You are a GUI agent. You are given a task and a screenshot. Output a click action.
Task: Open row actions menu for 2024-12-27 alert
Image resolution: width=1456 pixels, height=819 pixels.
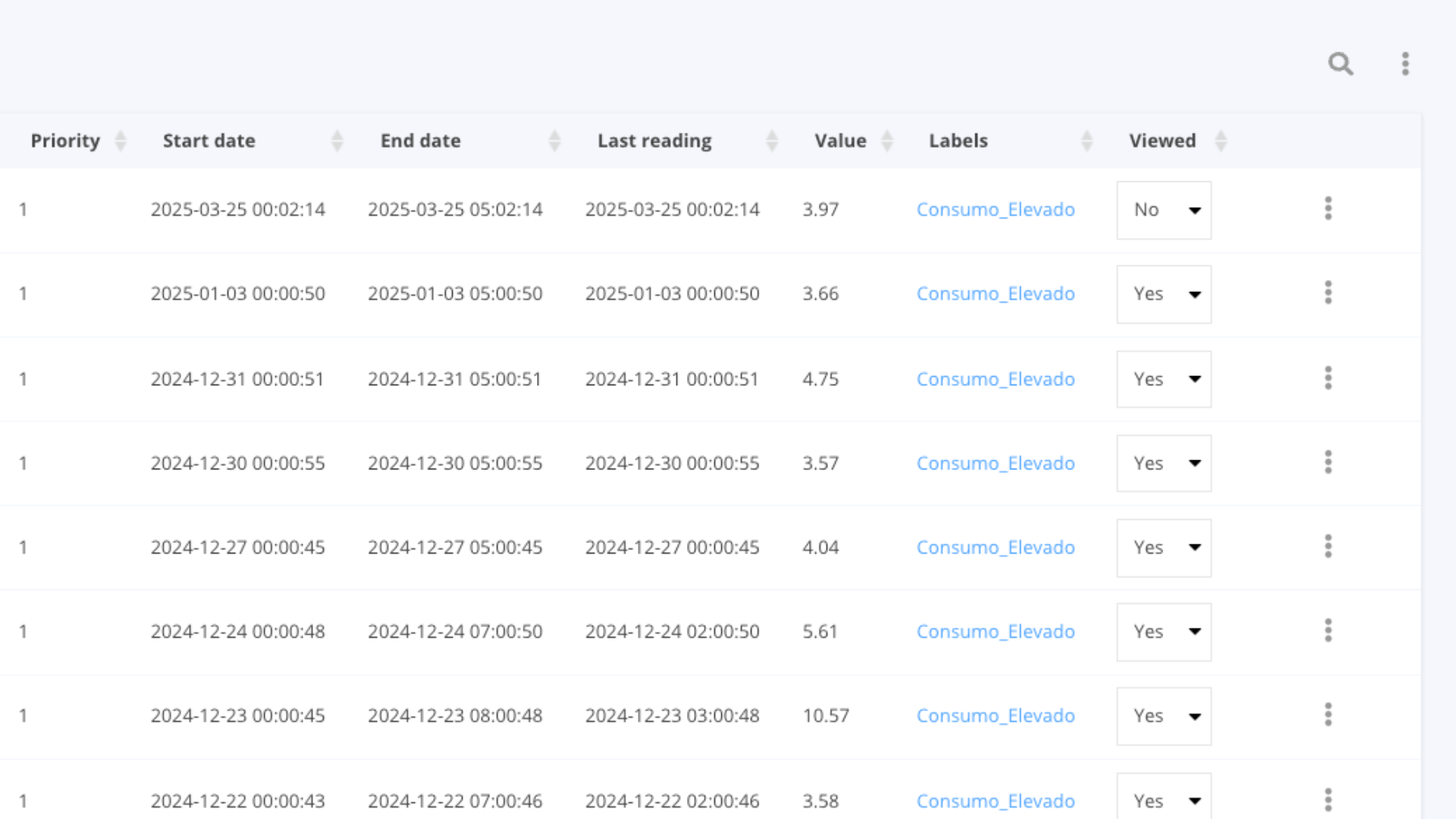(1328, 546)
